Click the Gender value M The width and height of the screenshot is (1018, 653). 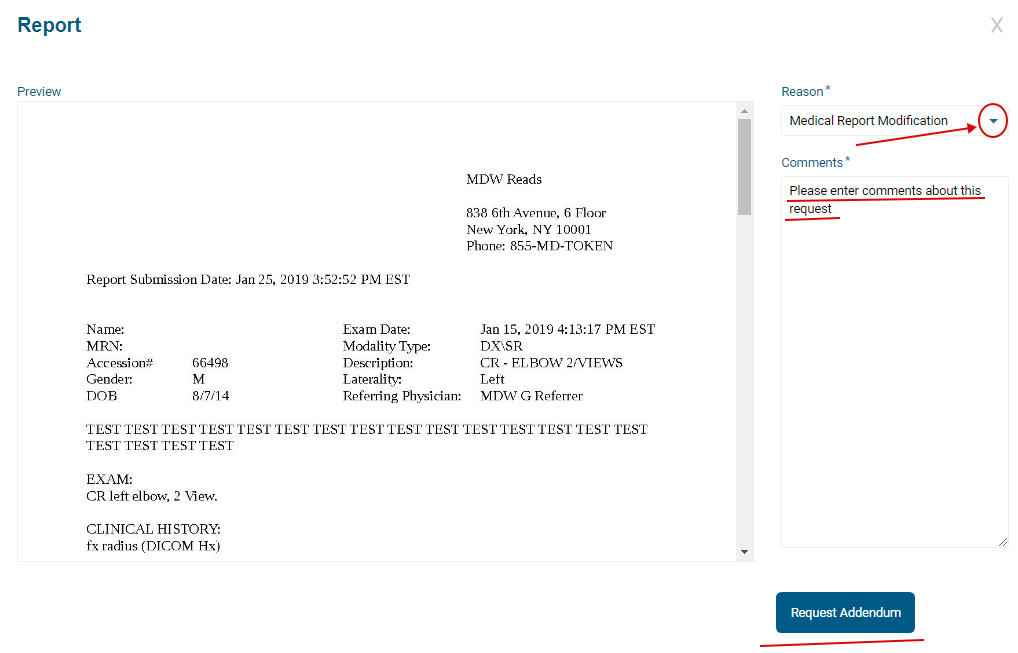point(199,379)
